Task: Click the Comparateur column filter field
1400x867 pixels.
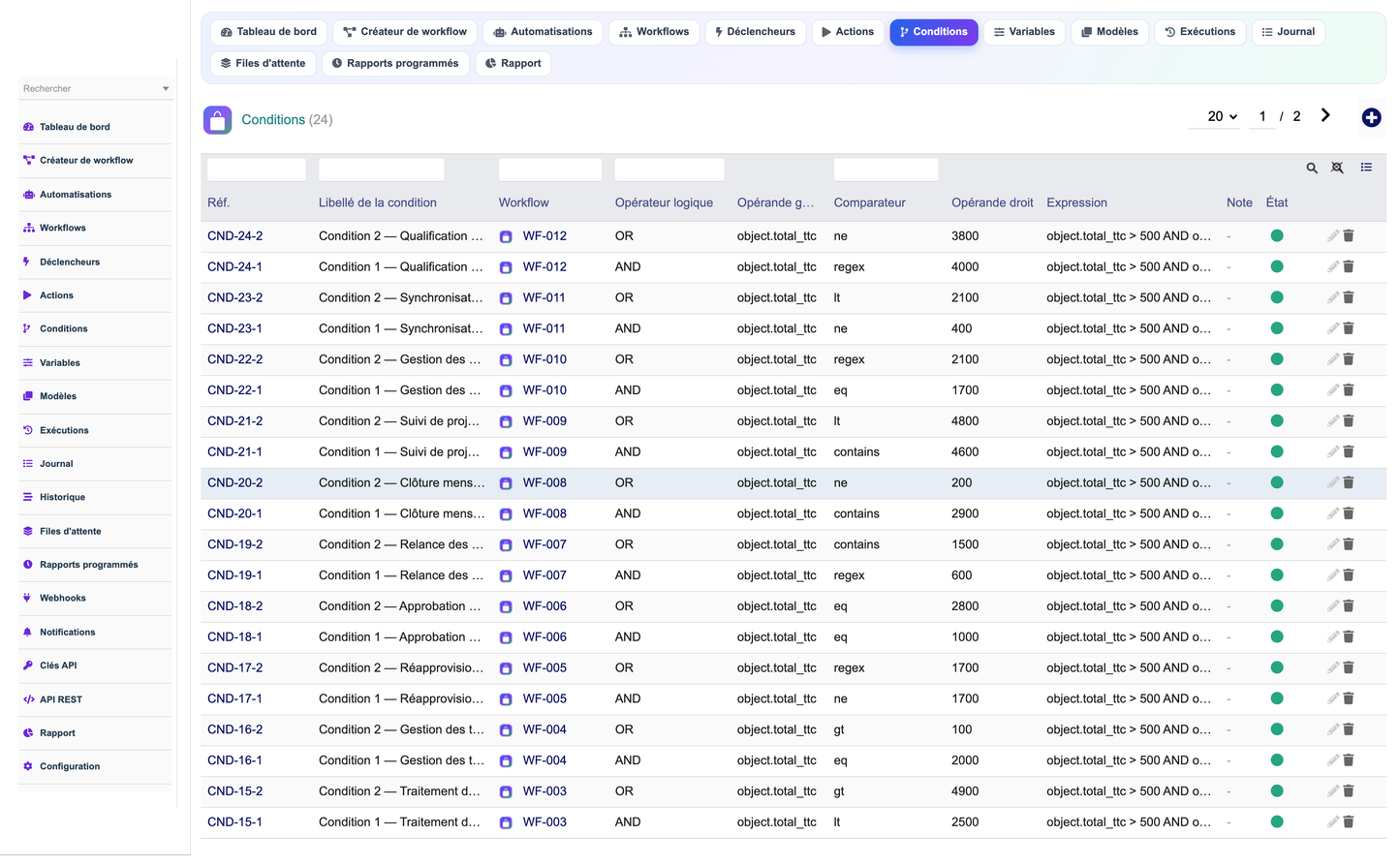Action: [x=886, y=170]
